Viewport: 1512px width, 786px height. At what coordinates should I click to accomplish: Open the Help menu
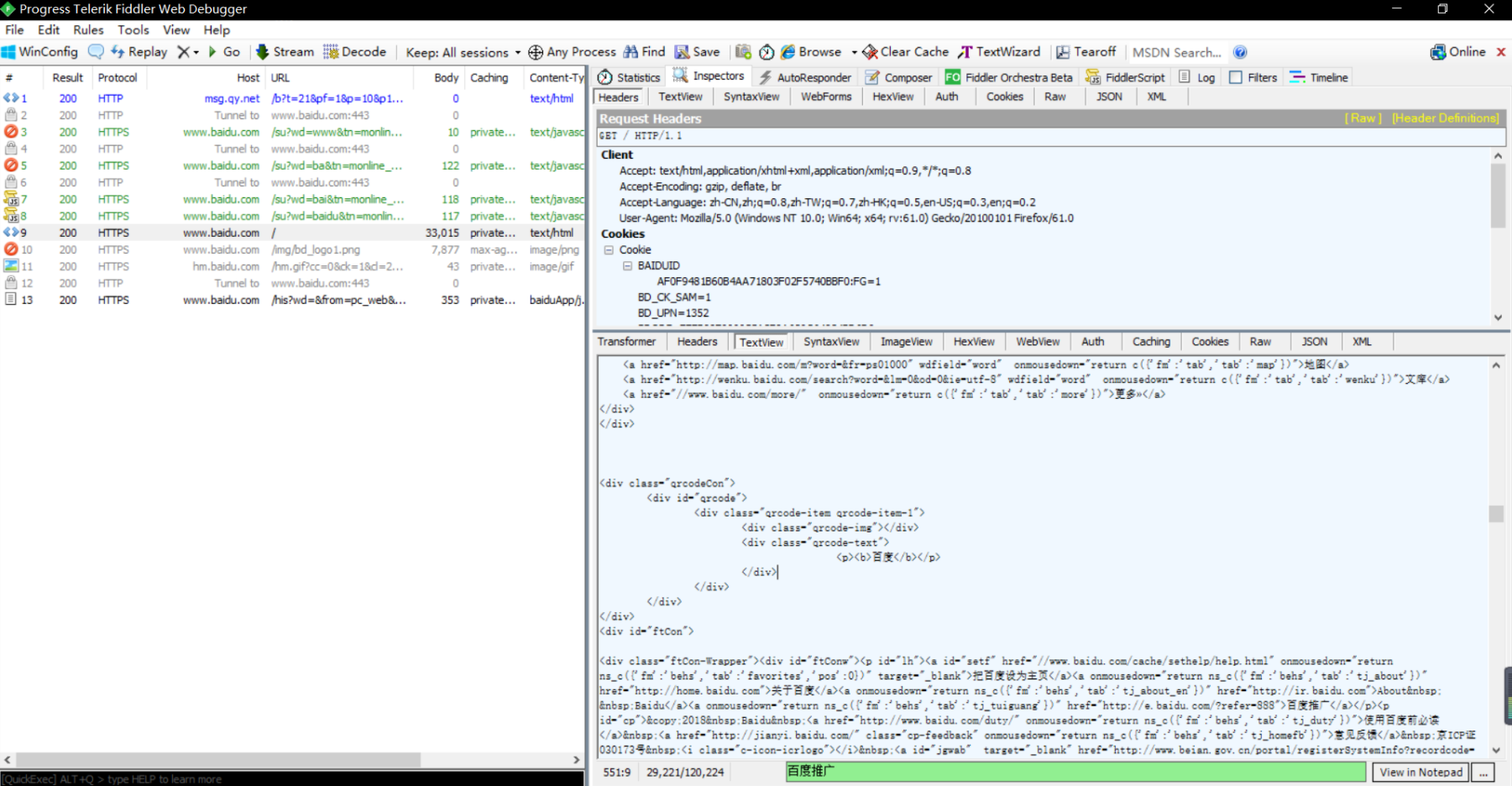coord(217,29)
